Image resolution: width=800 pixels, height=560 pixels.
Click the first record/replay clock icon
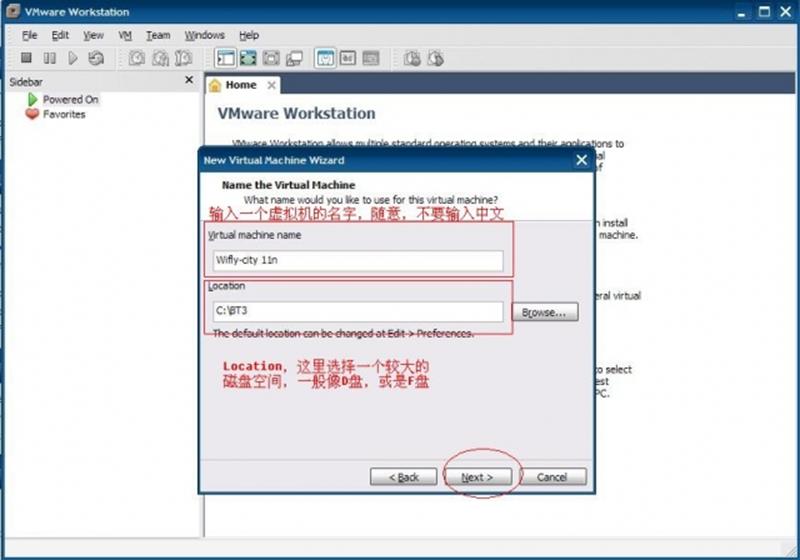tap(412, 58)
